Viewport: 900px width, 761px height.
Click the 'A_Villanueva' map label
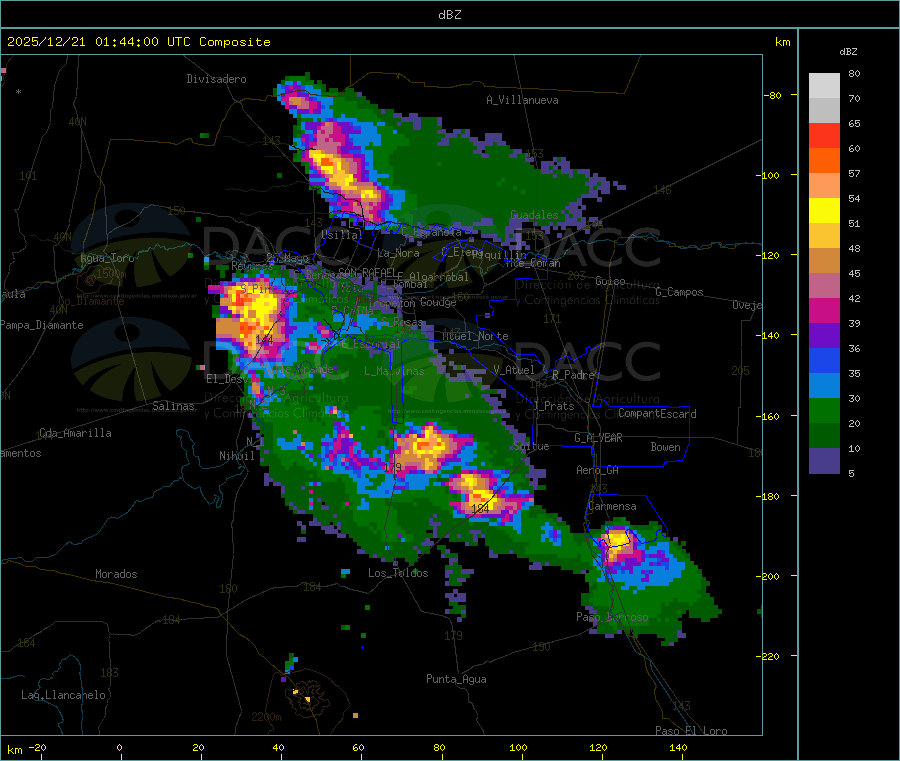[522, 100]
